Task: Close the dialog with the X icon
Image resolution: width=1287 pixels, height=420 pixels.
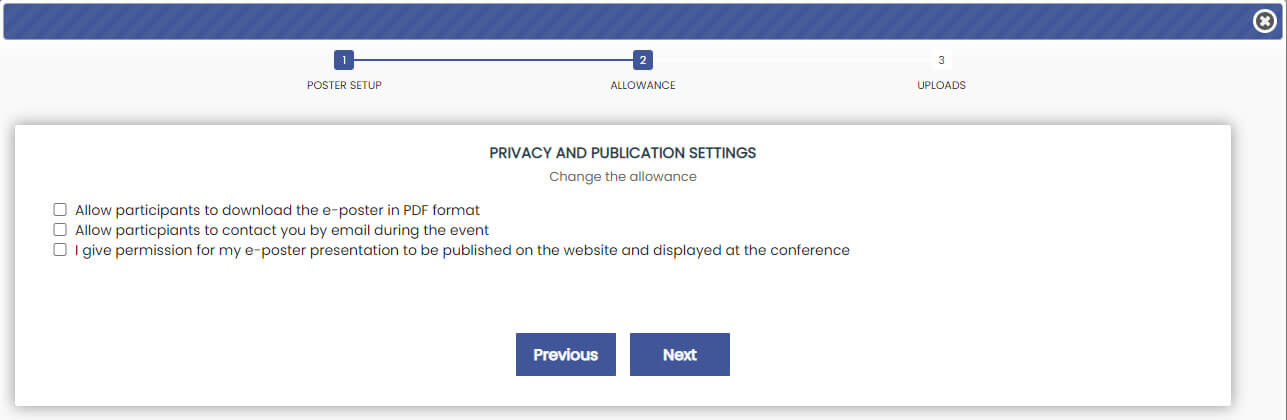Action: (1264, 22)
